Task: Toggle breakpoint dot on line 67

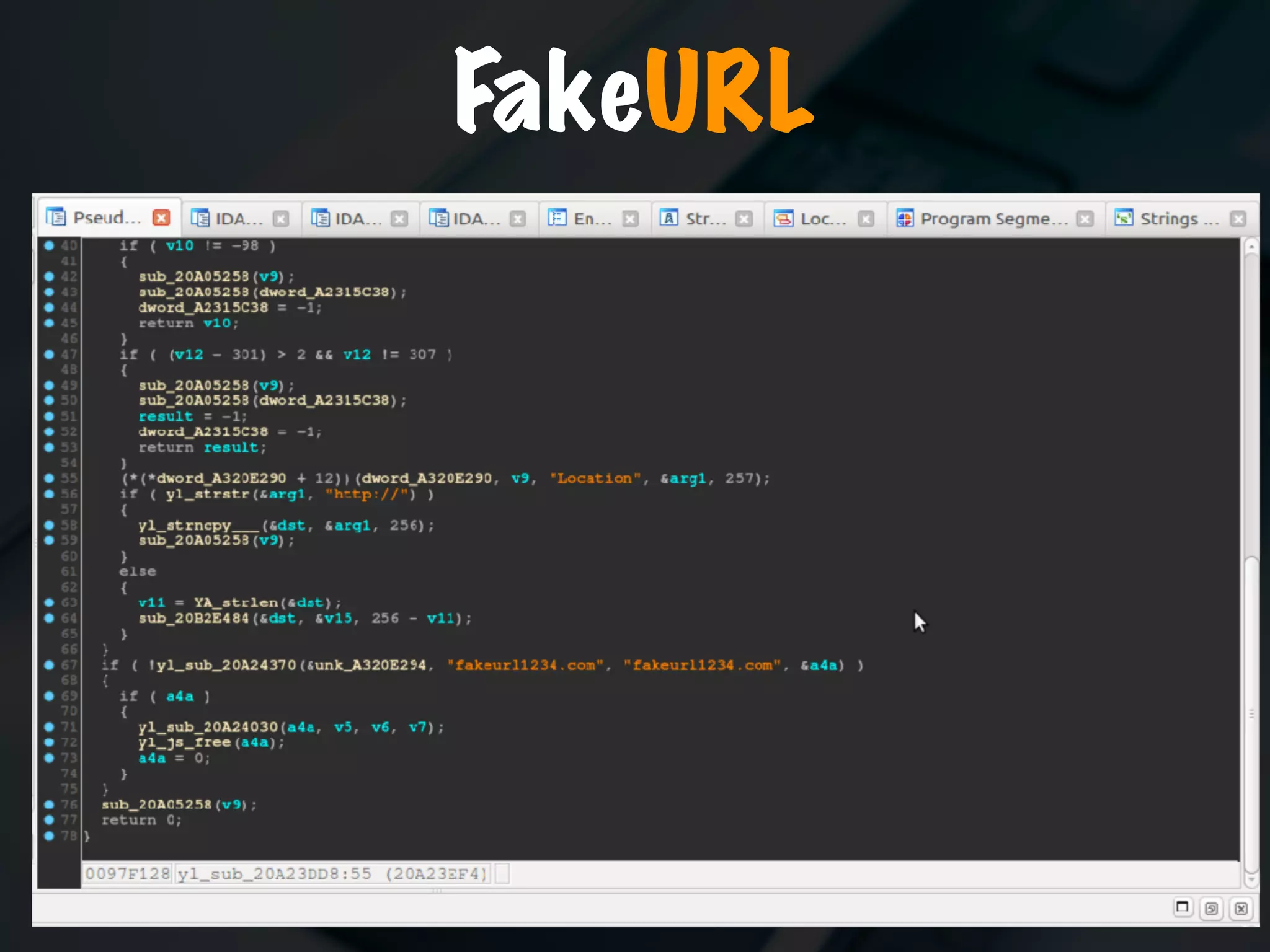Action: click(49, 665)
